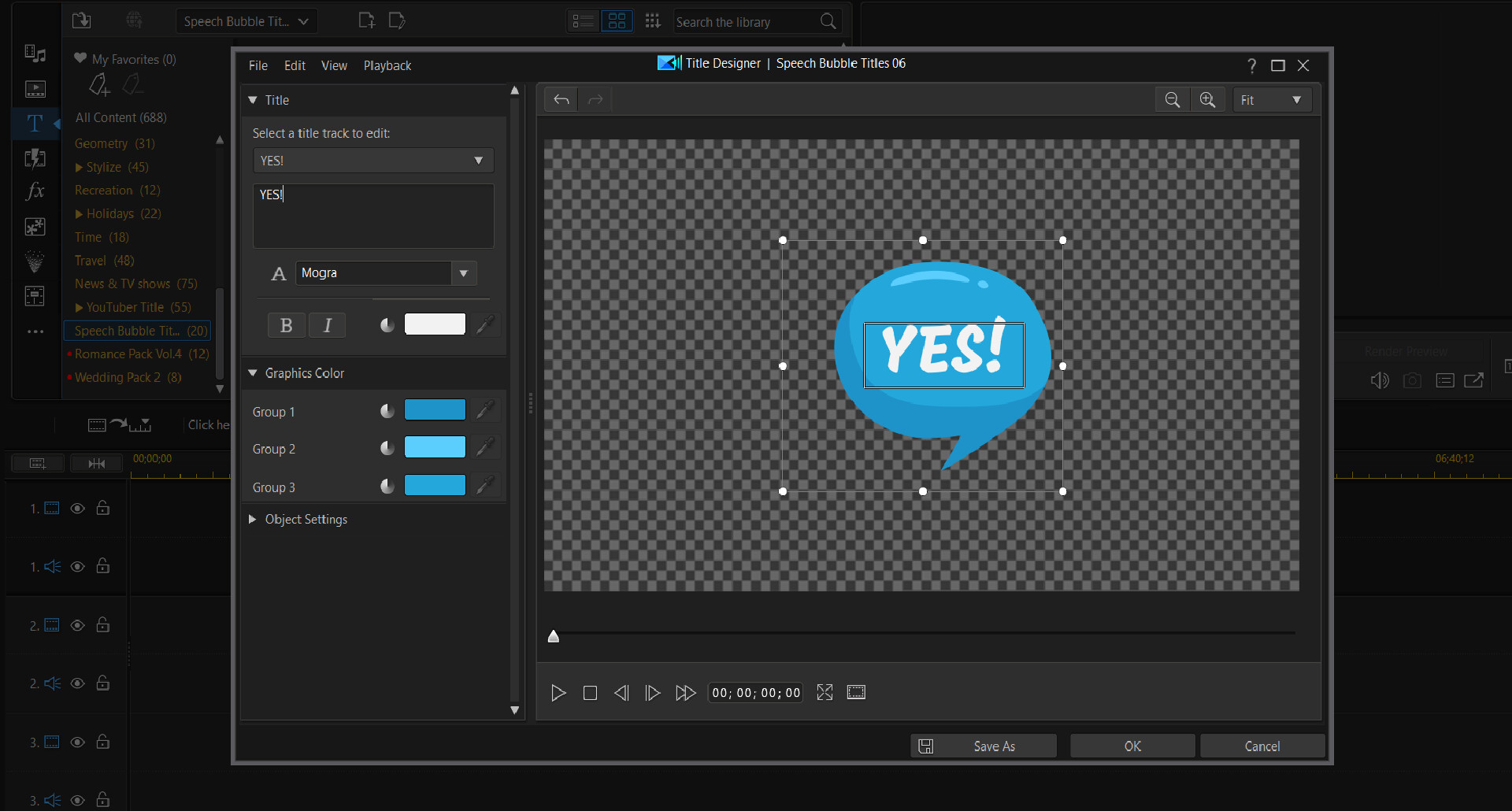Change the Group 1 color swatch
This screenshot has height=811, width=1512.
(x=434, y=409)
